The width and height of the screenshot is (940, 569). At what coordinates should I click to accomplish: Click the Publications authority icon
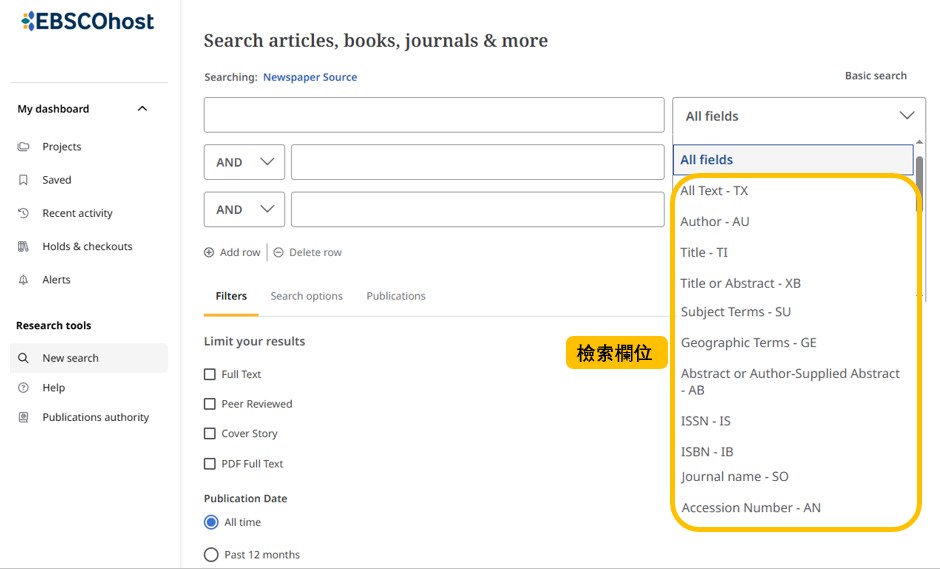click(x=24, y=417)
